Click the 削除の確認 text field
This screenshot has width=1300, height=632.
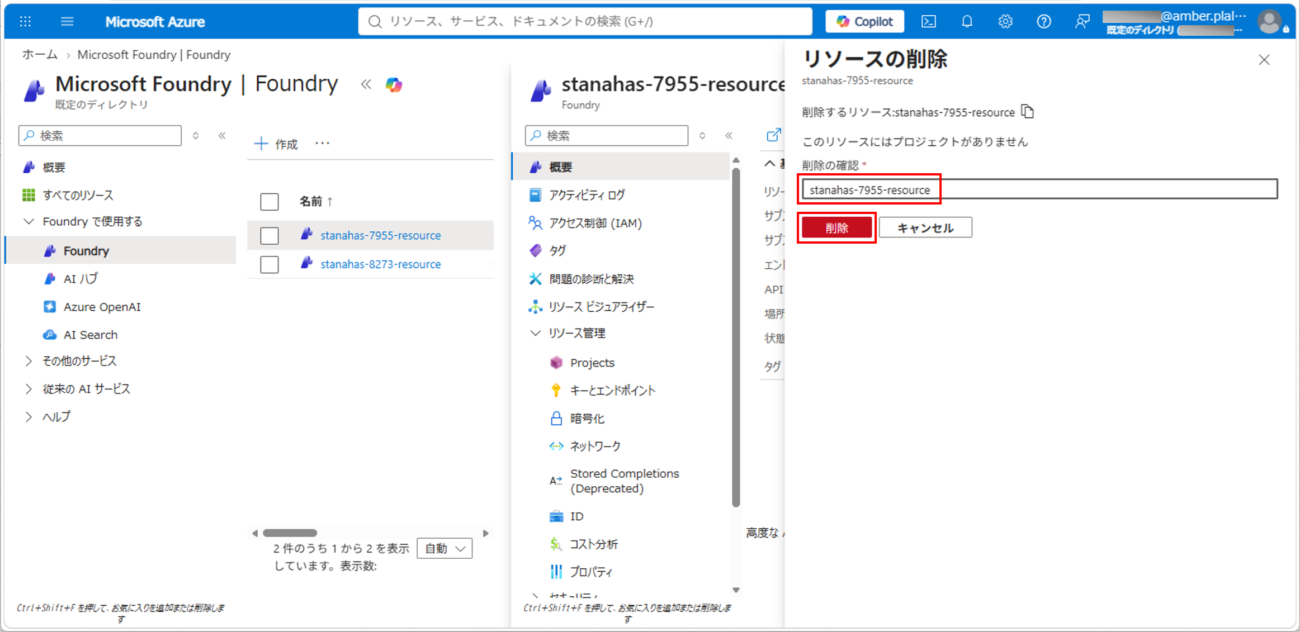tap(1038, 189)
